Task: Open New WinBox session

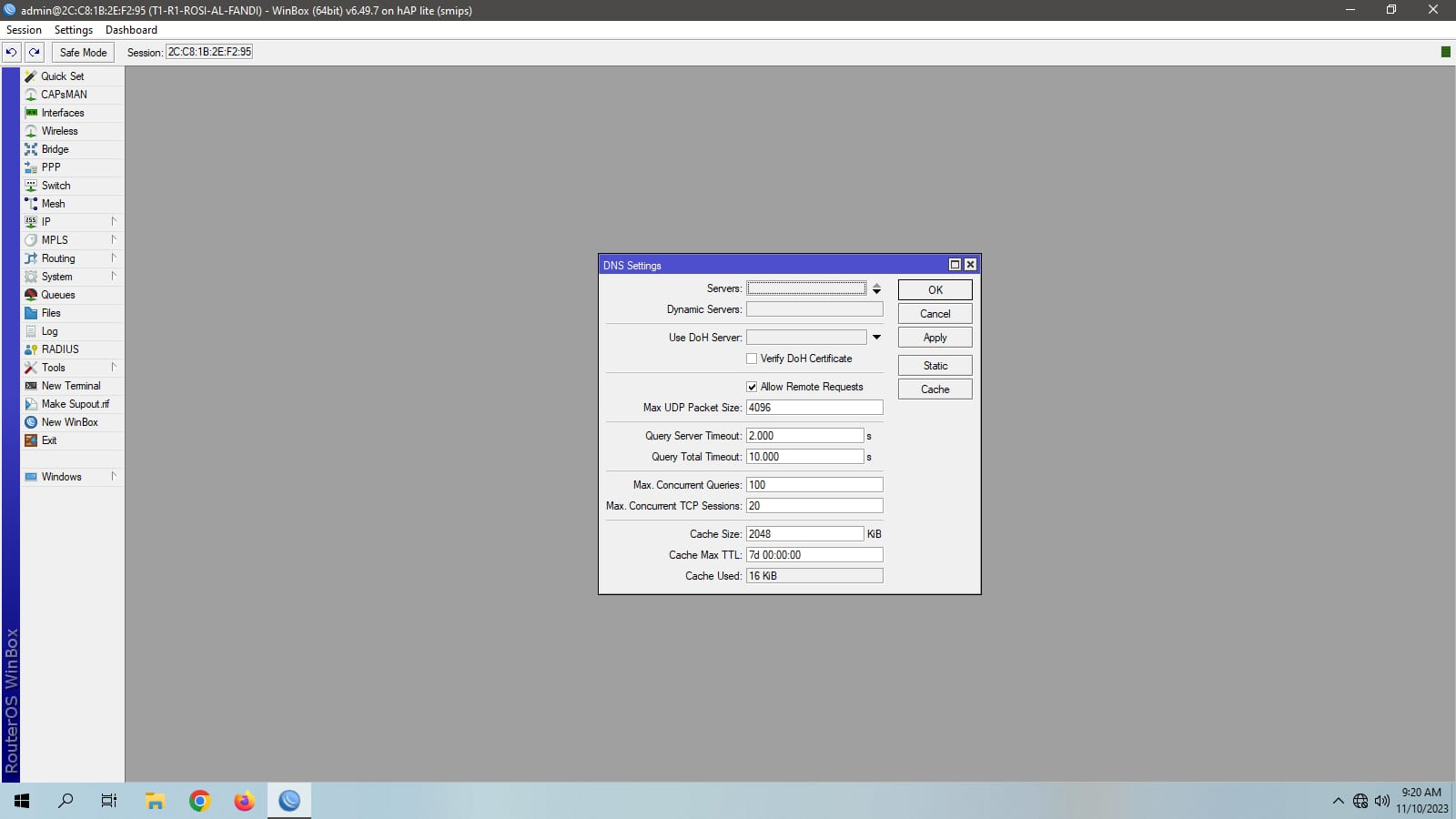Action: [72, 422]
